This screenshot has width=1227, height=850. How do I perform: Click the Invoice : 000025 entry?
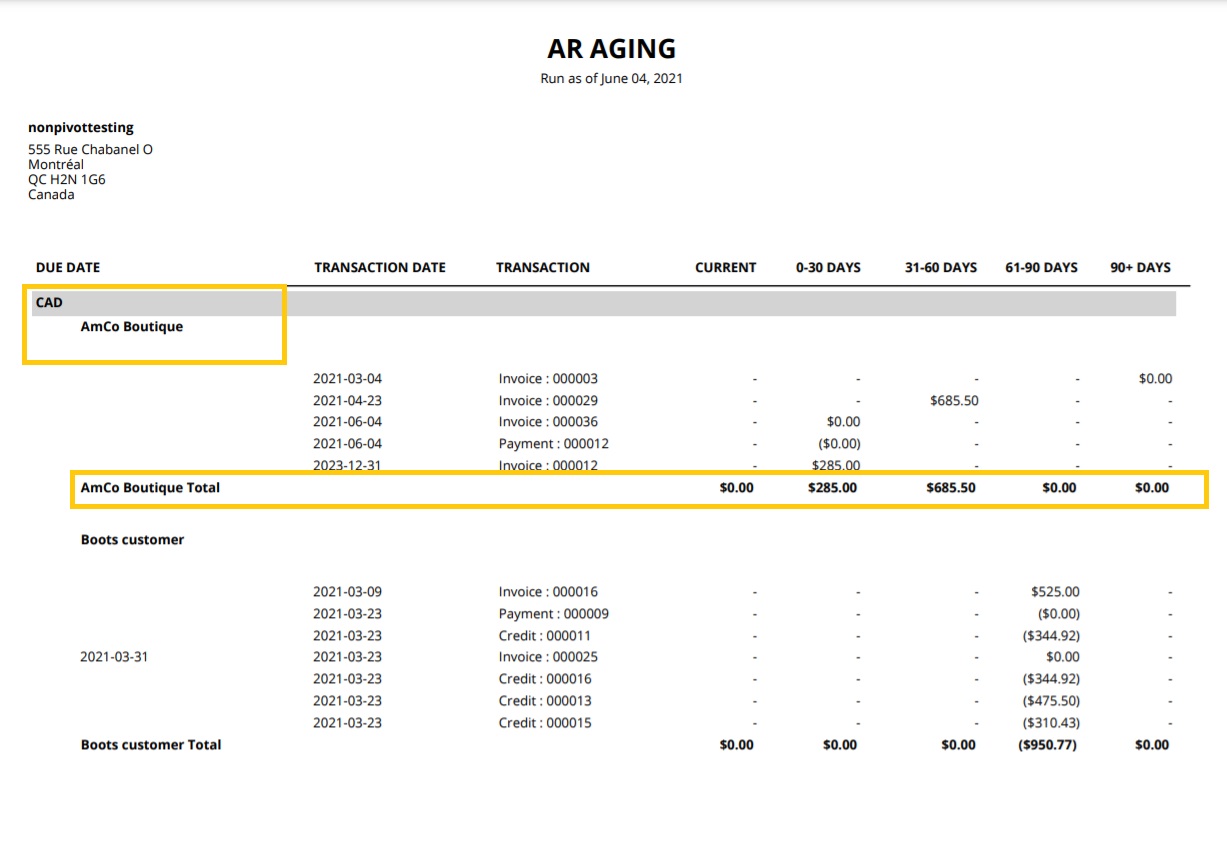pos(548,657)
